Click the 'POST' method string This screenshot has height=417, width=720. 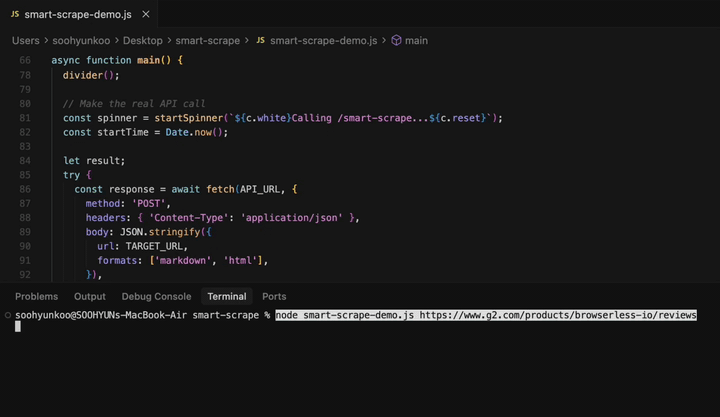148,203
